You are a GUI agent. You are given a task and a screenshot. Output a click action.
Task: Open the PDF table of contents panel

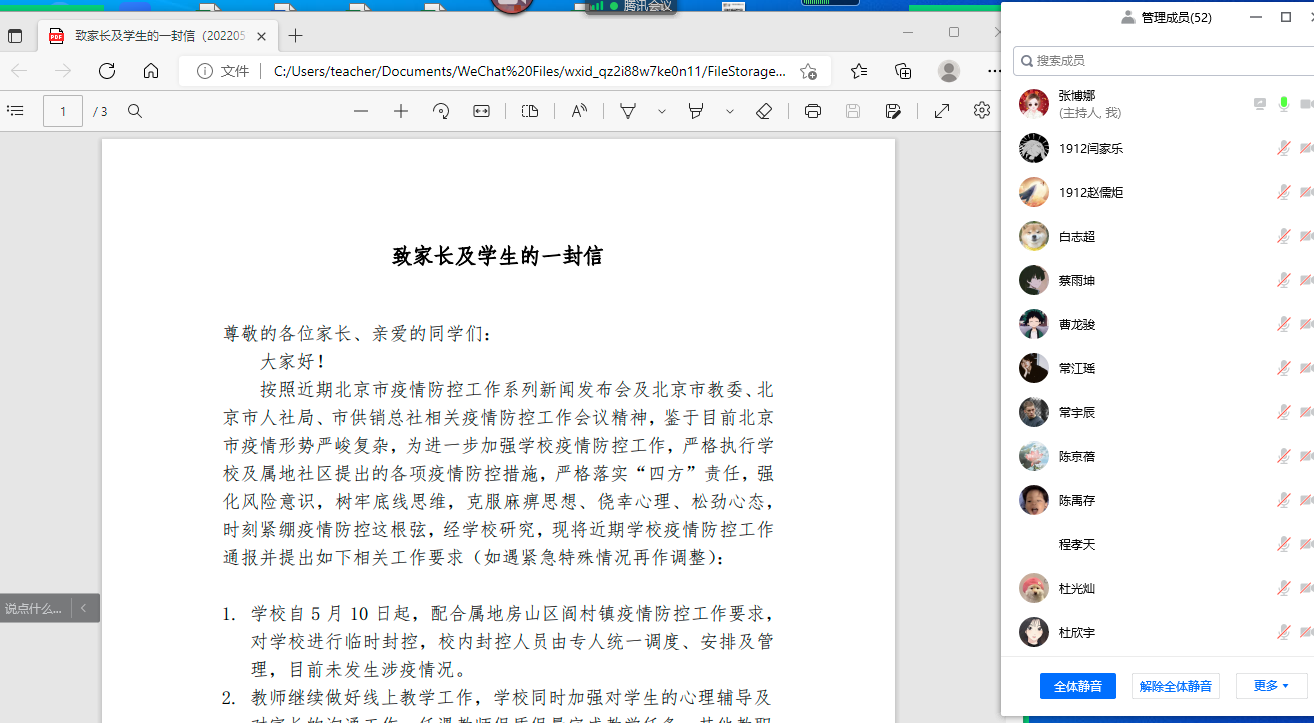click(15, 111)
